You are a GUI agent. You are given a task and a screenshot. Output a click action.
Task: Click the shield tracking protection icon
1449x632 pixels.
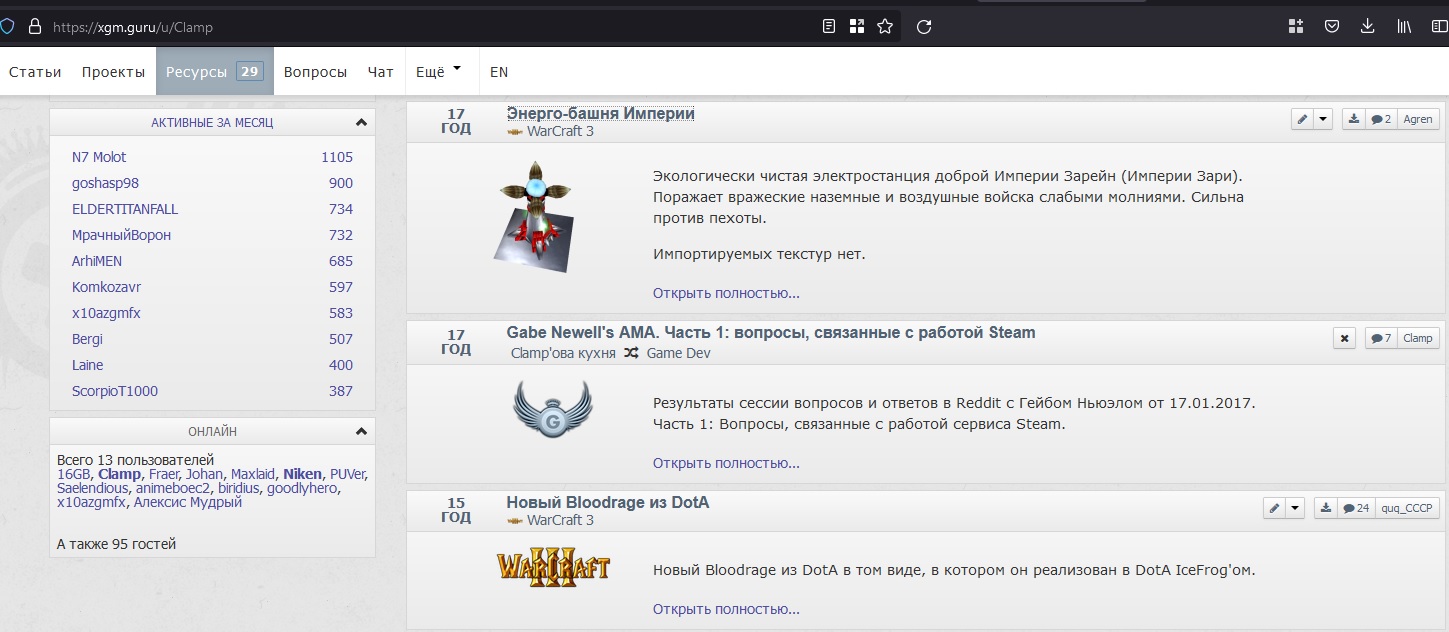[7, 27]
